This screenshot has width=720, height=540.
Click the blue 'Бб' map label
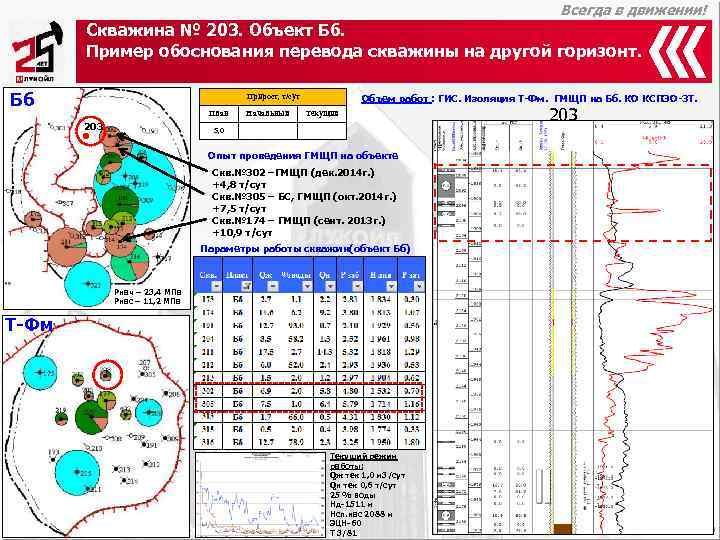point(22,99)
